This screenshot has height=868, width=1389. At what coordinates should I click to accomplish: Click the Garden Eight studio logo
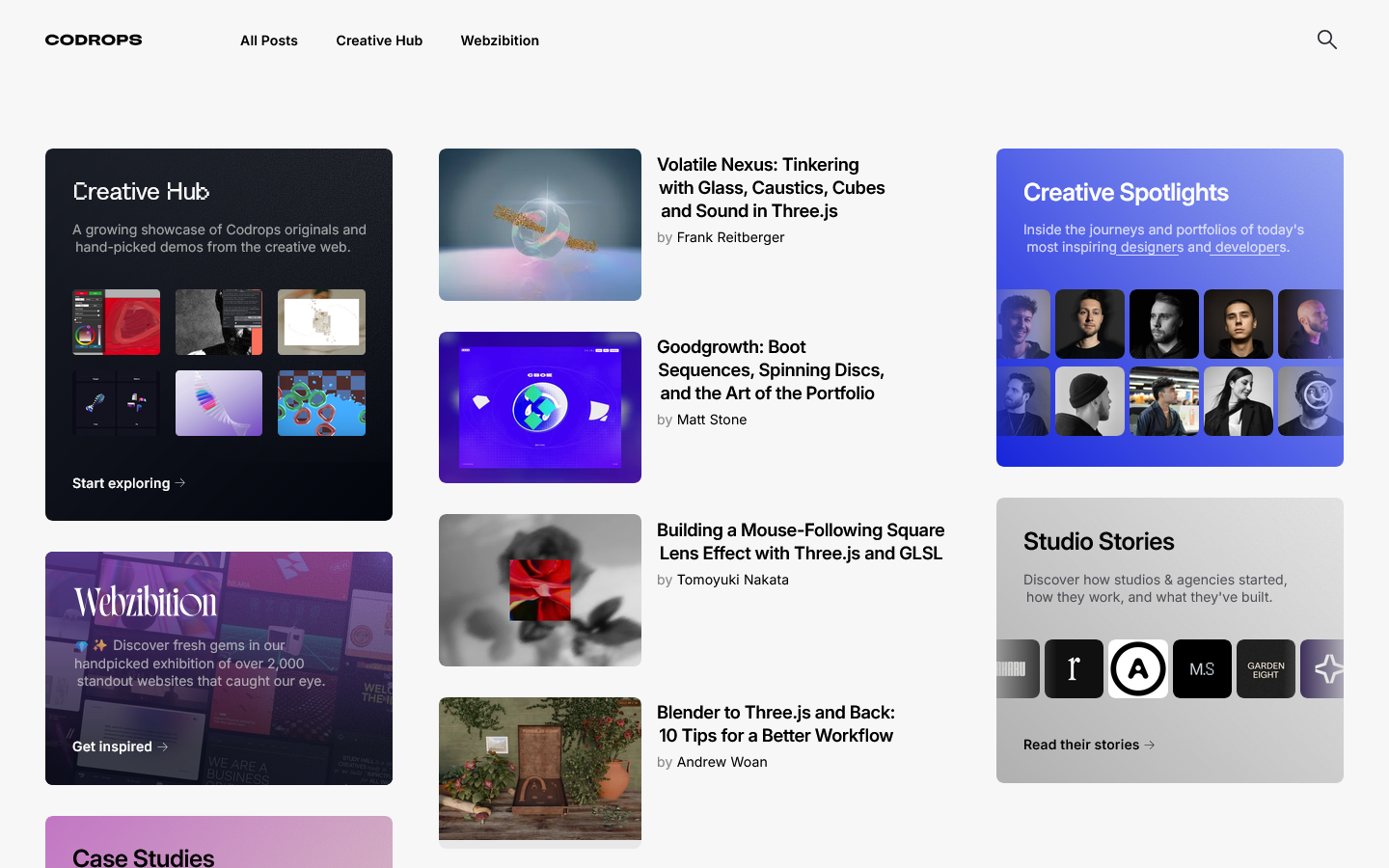(1266, 668)
